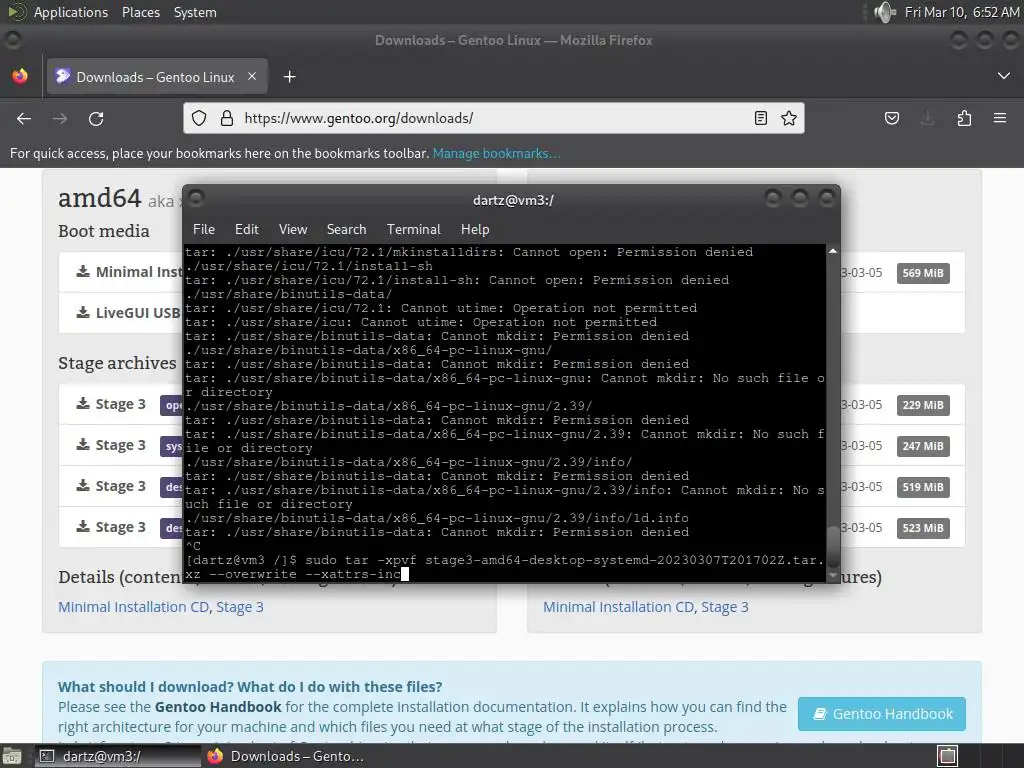The width and height of the screenshot is (1024, 768).
Task: Click the padlock site info icon
Action: [227, 118]
